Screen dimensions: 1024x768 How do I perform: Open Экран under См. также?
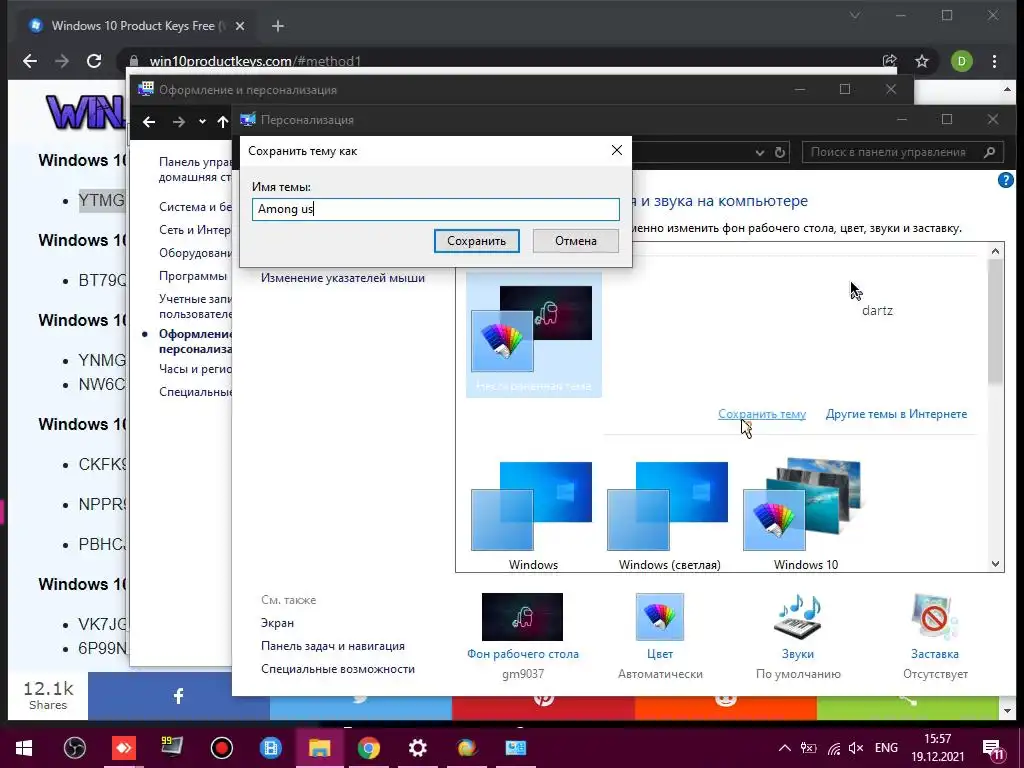pyautogui.click(x=278, y=623)
